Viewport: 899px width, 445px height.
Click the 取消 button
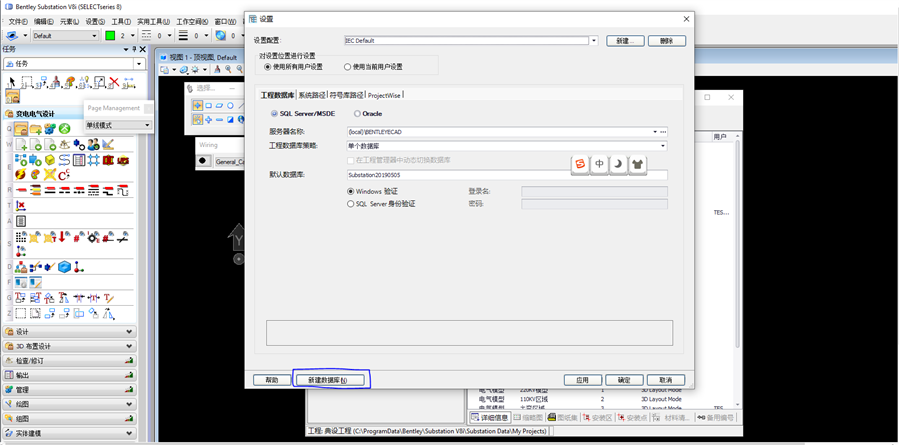pos(666,380)
